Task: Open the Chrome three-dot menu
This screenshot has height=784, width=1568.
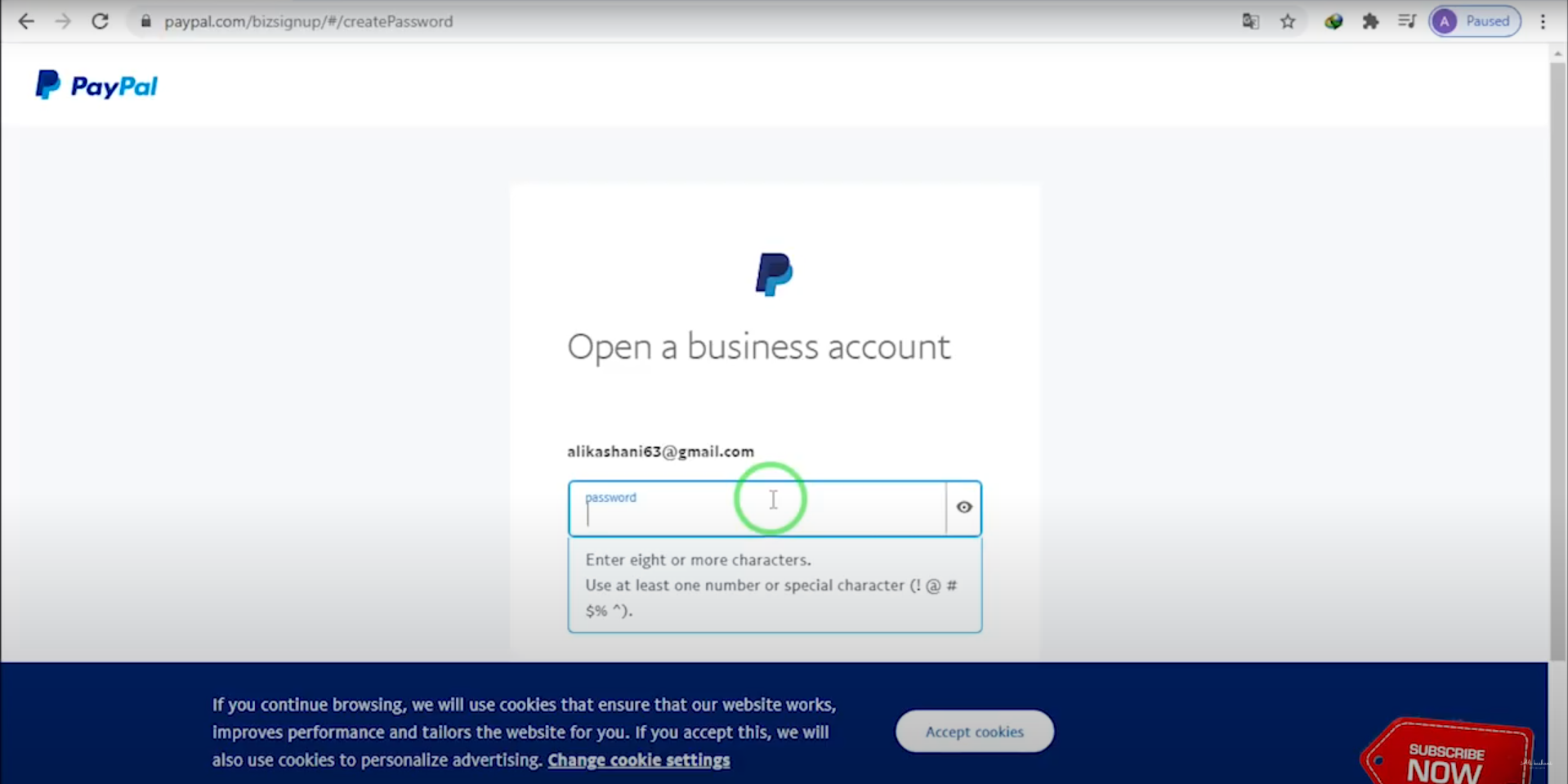Action: (x=1543, y=21)
